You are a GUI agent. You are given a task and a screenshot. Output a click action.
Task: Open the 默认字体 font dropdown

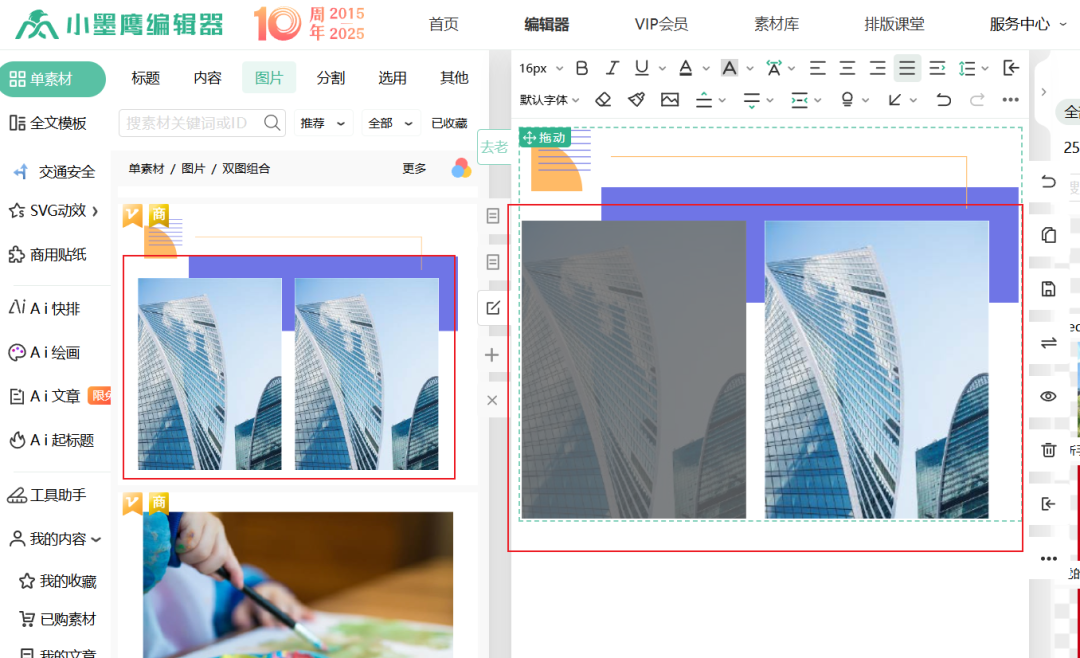[x=549, y=100]
